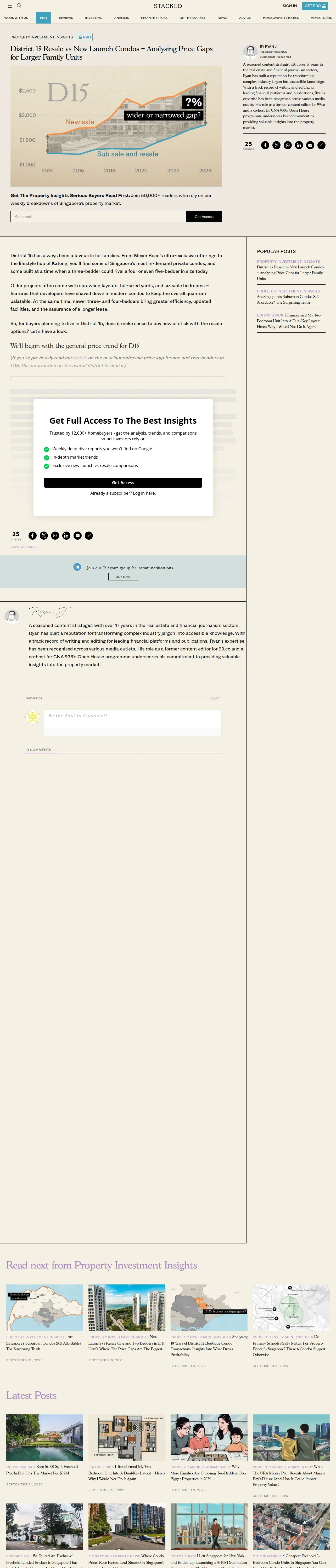Image resolution: width=336 pixels, height=1568 pixels.
Task: Open the hamburger menu icon
Action: (10, 5)
